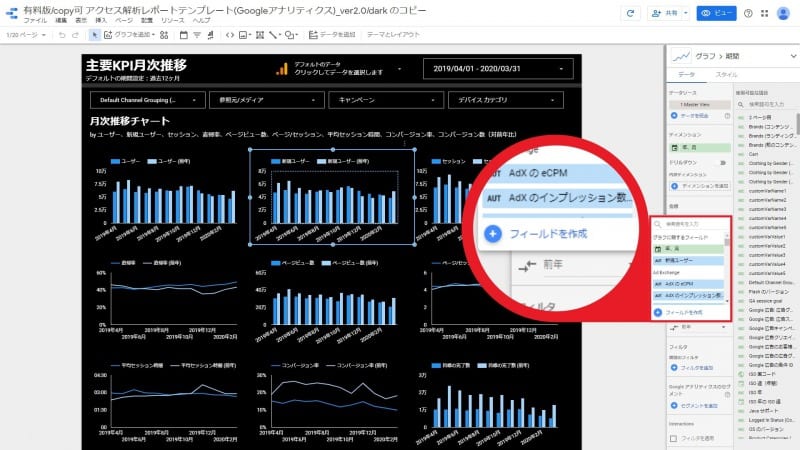The width and height of the screenshot is (800, 450).
Task: Click the available fields search box
Action: click(x=767, y=104)
